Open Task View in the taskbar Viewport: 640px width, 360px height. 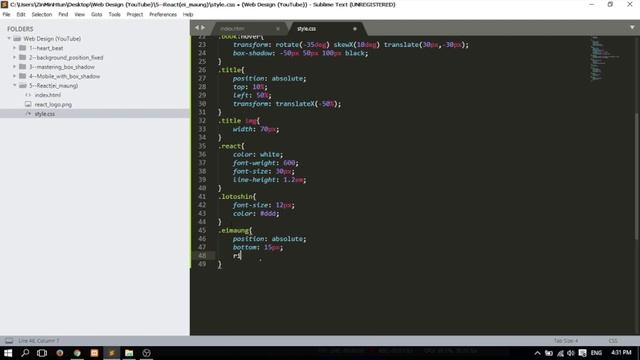point(42,353)
